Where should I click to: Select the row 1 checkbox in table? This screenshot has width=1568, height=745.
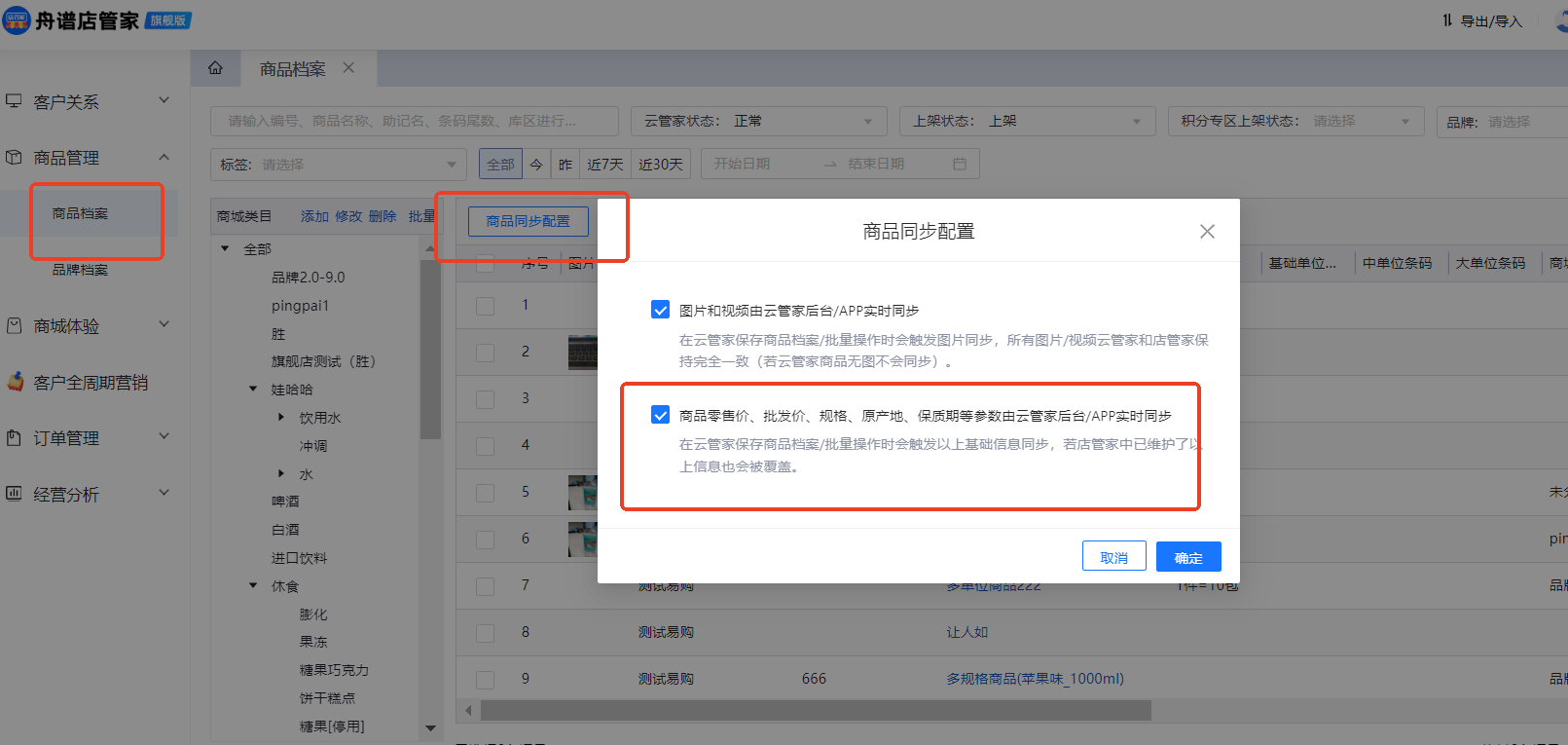[485, 306]
